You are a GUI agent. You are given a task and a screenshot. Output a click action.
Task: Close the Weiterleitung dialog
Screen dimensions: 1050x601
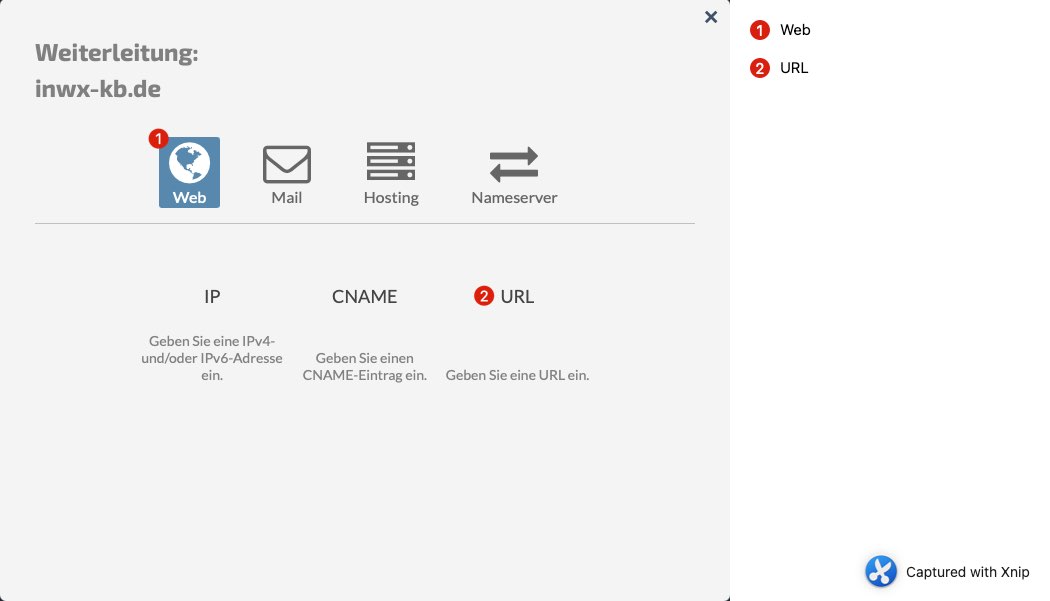[711, 17]
